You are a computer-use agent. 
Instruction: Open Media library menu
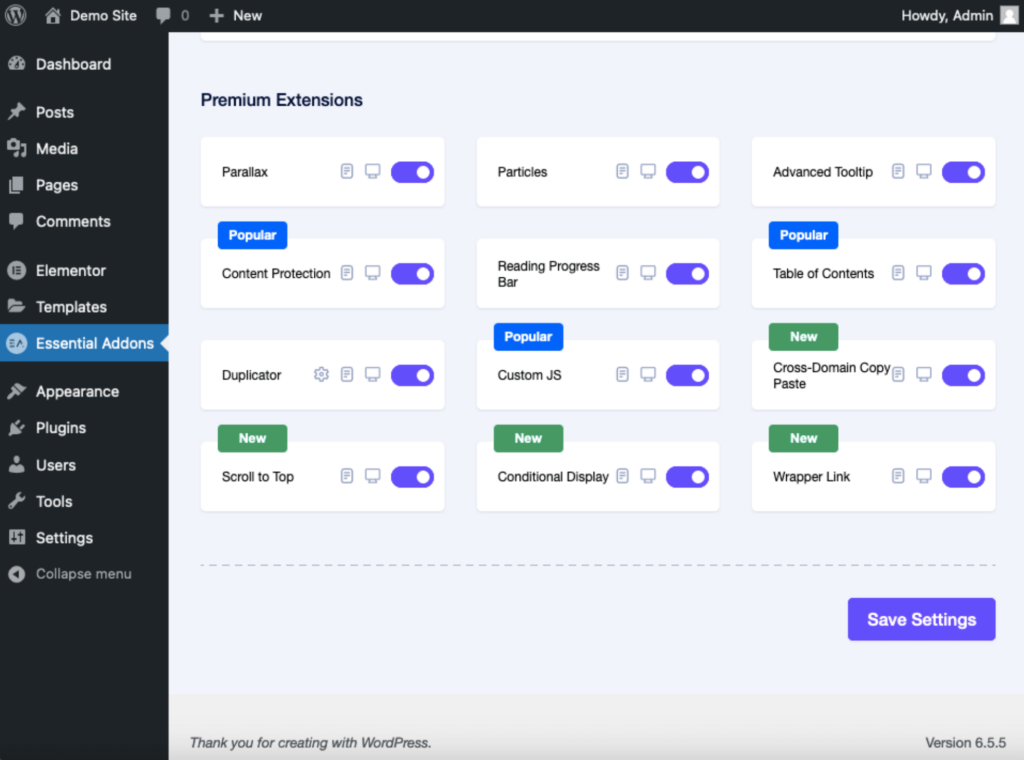coord(84,149)
